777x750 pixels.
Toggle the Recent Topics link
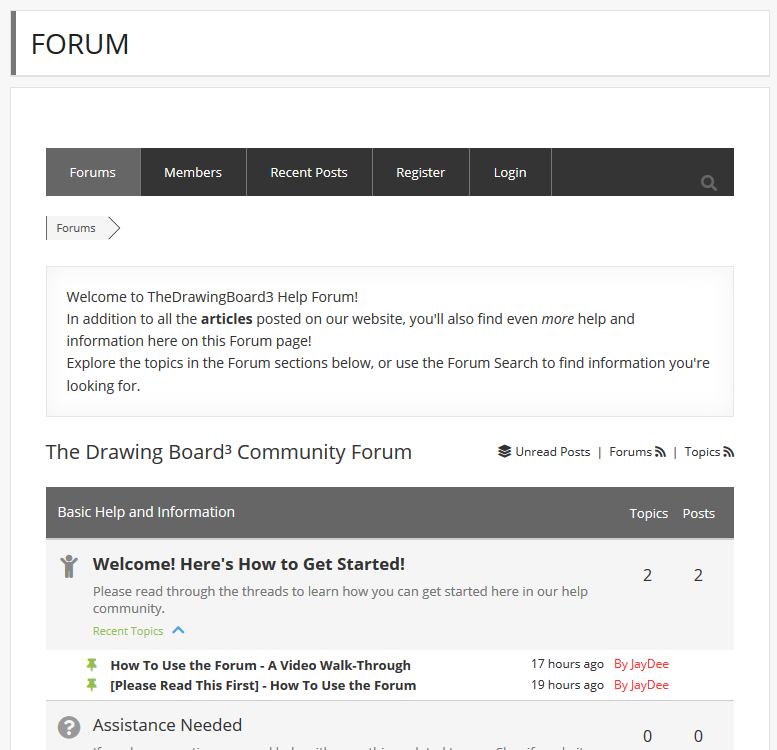coord(128,631)
